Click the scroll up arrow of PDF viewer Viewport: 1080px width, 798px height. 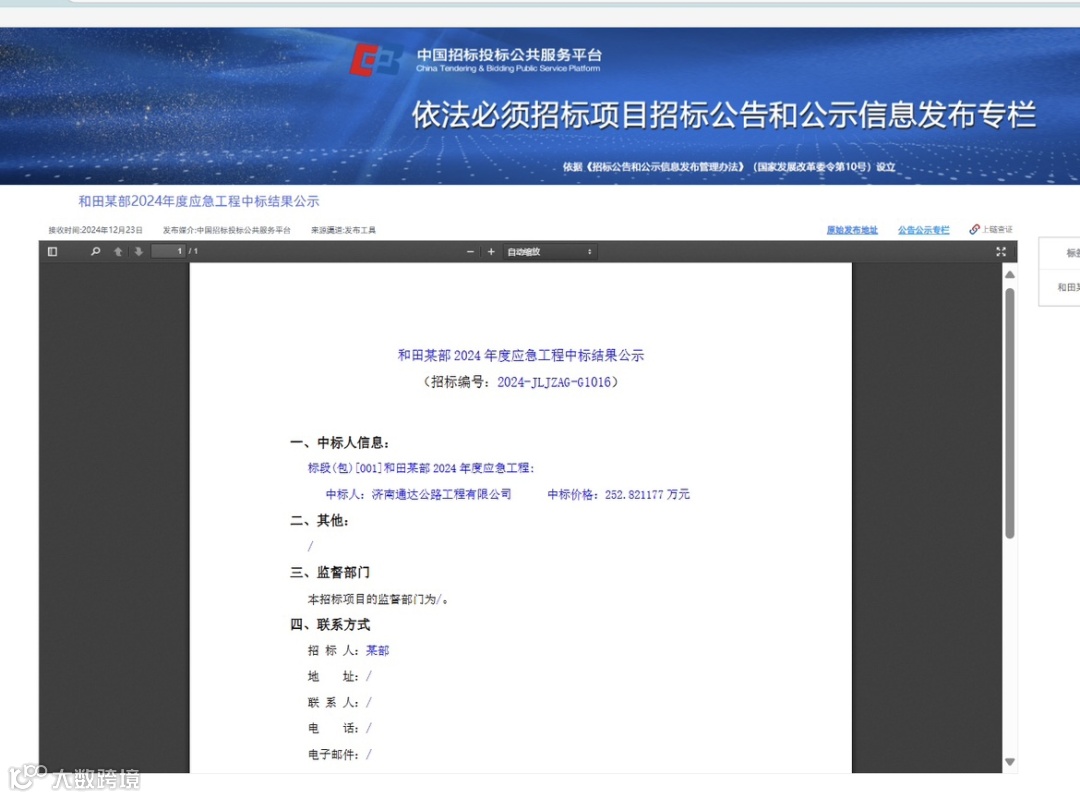[x=1010, y=275]
